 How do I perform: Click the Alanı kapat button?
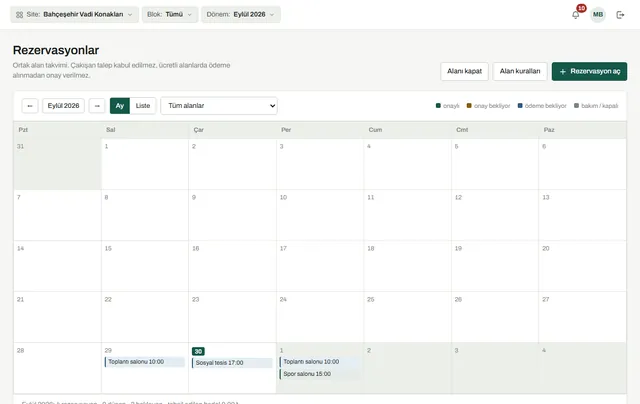coord(464,71)
